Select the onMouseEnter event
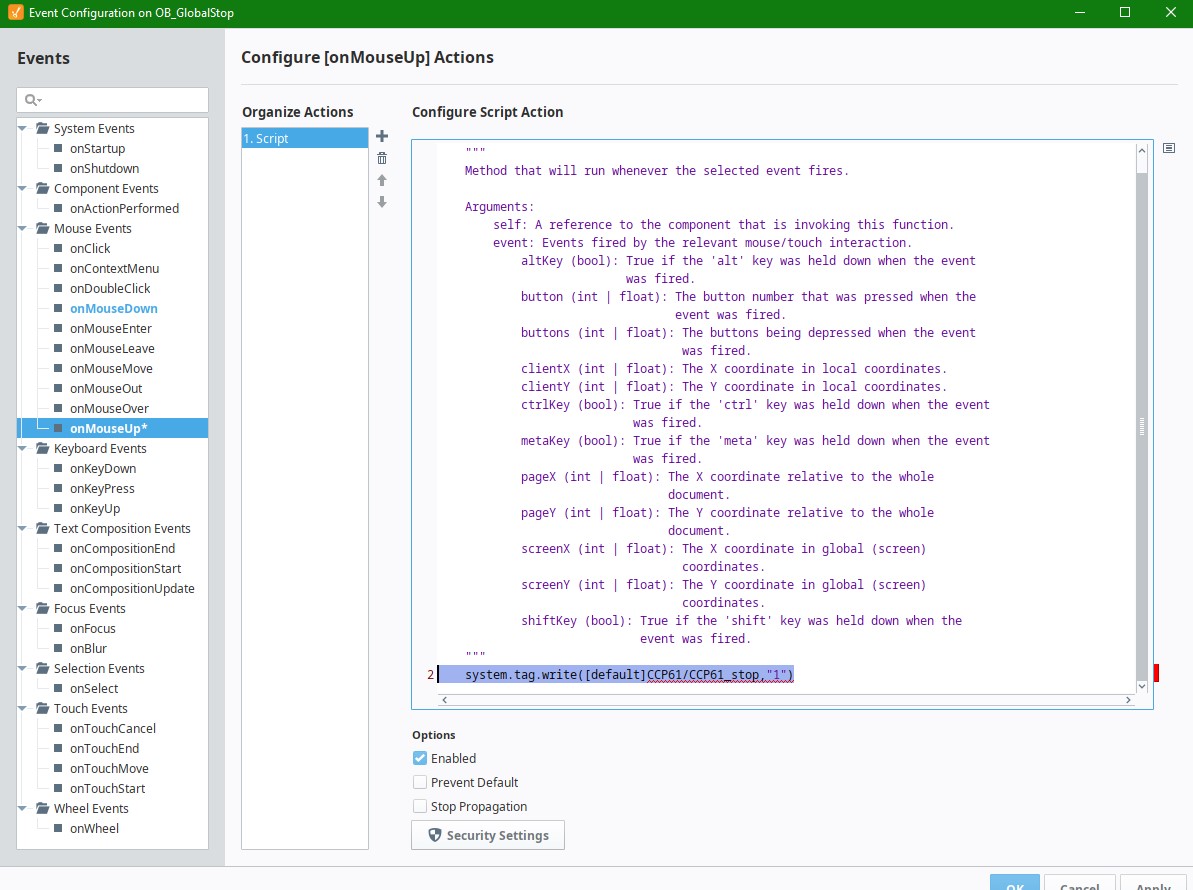This screenshot has height=890, width=1193. [x=110, y=329]
